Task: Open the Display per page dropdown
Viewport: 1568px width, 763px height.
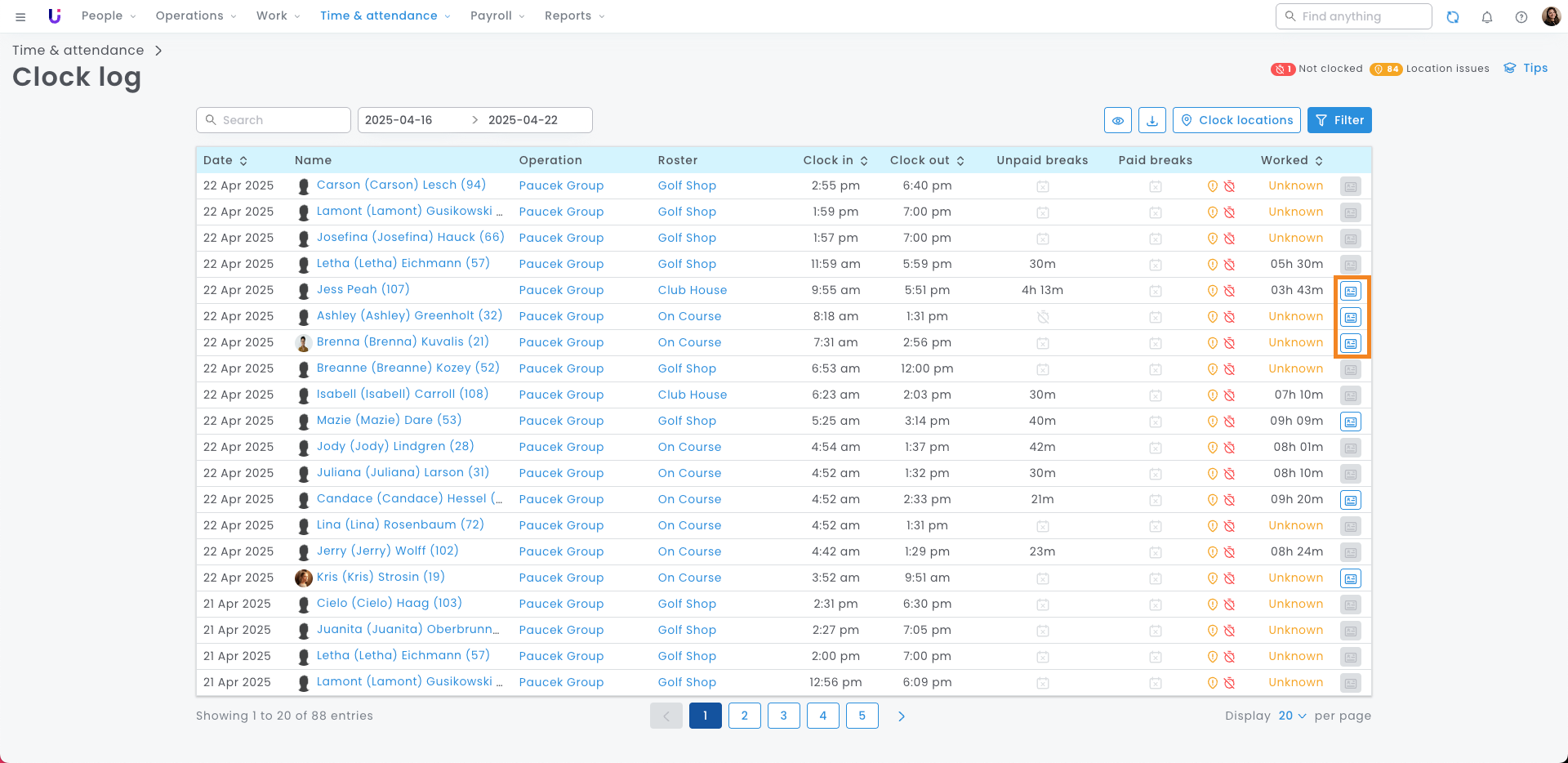Action: tap(1292, 716)
